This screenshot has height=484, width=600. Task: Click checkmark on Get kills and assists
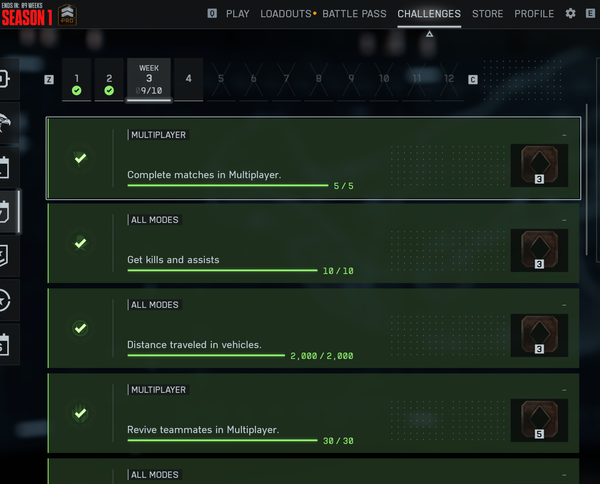click(x=81, y=243)
